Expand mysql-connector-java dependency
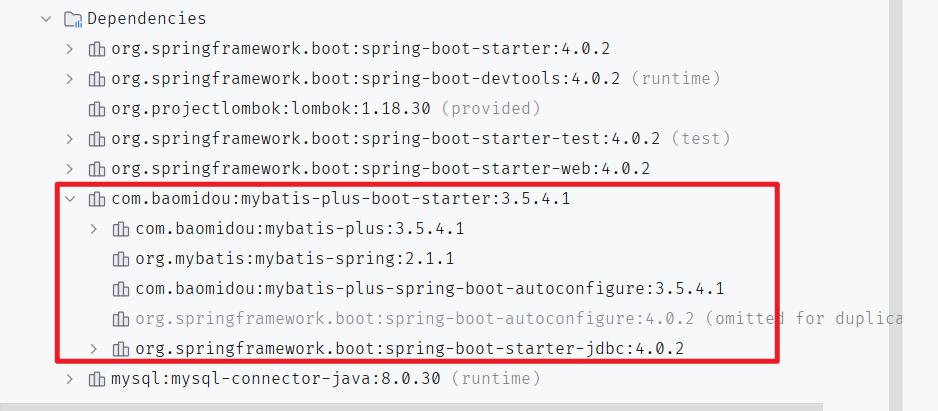Image resolution: width=938 pixels, height=411 pixels. click(x=70, y=378)
